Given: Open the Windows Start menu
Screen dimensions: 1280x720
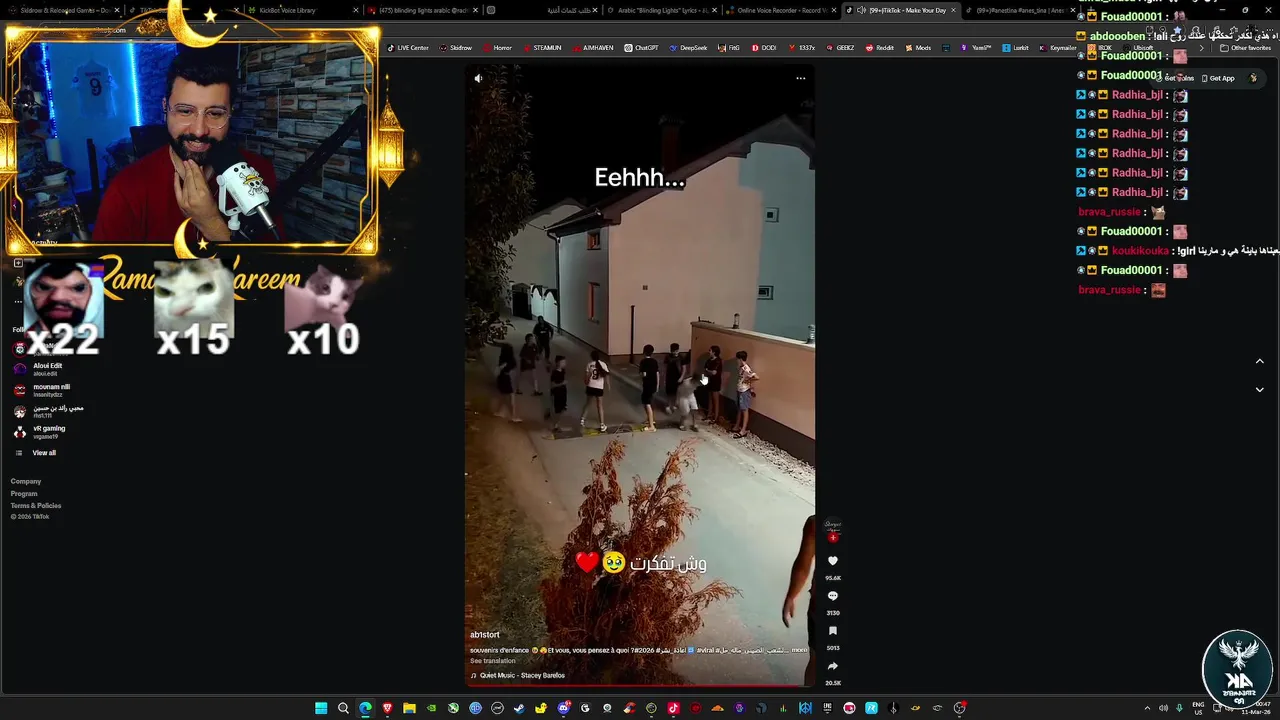Looking at the screenshot, I should [321, 708].
